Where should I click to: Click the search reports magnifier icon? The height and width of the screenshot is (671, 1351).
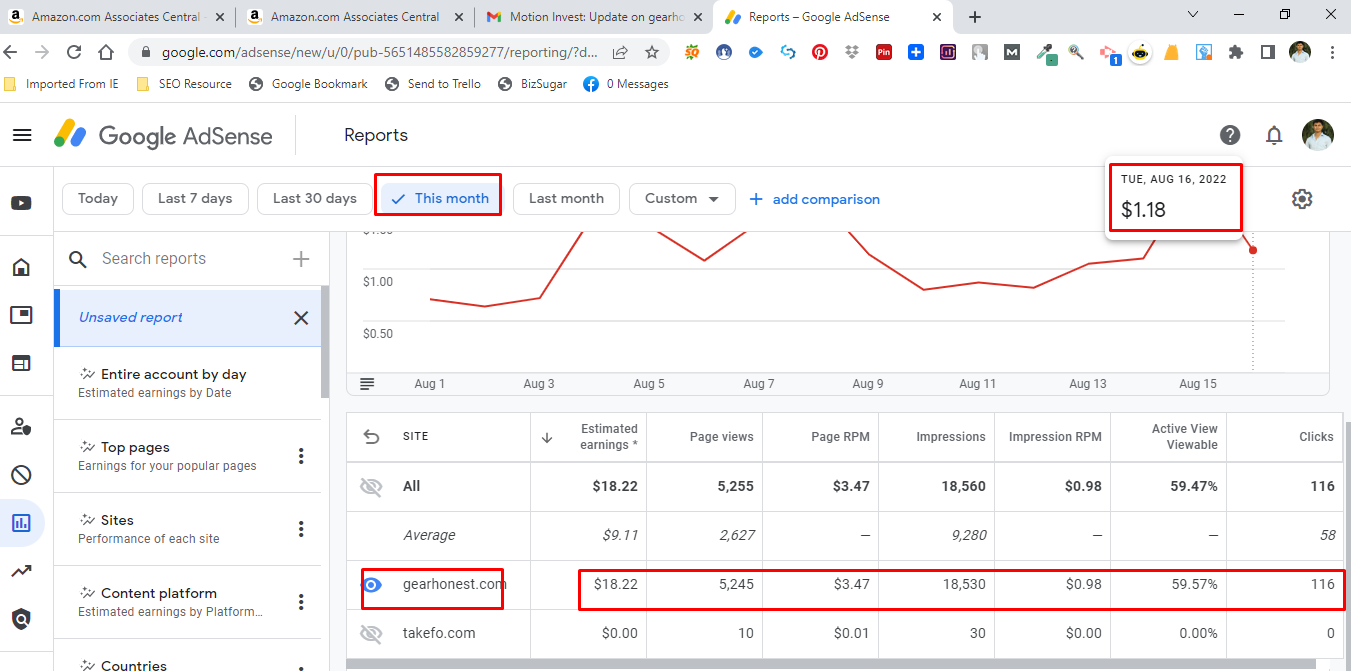[x=77, y=260]
